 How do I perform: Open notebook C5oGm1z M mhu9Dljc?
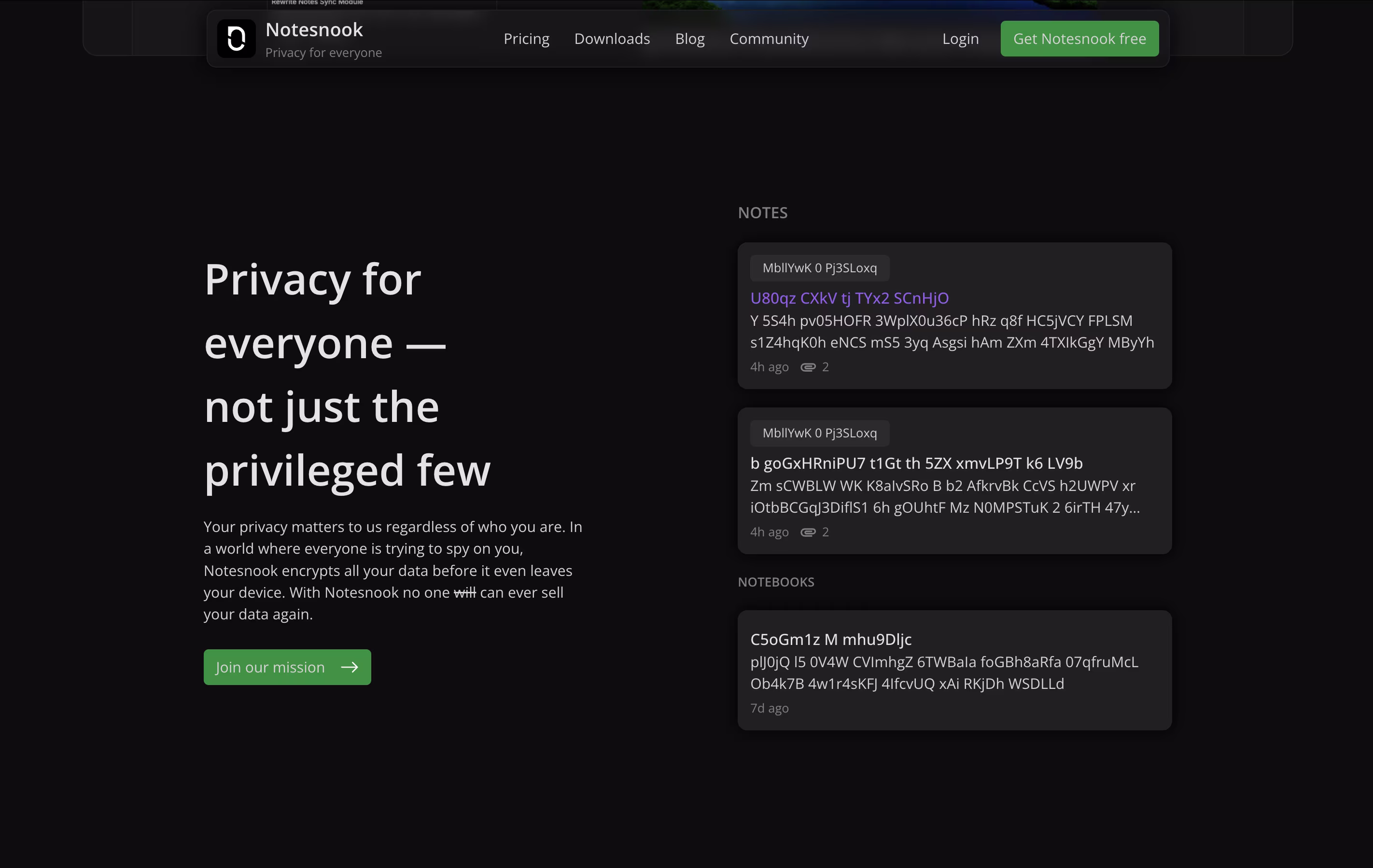point(830,639)
